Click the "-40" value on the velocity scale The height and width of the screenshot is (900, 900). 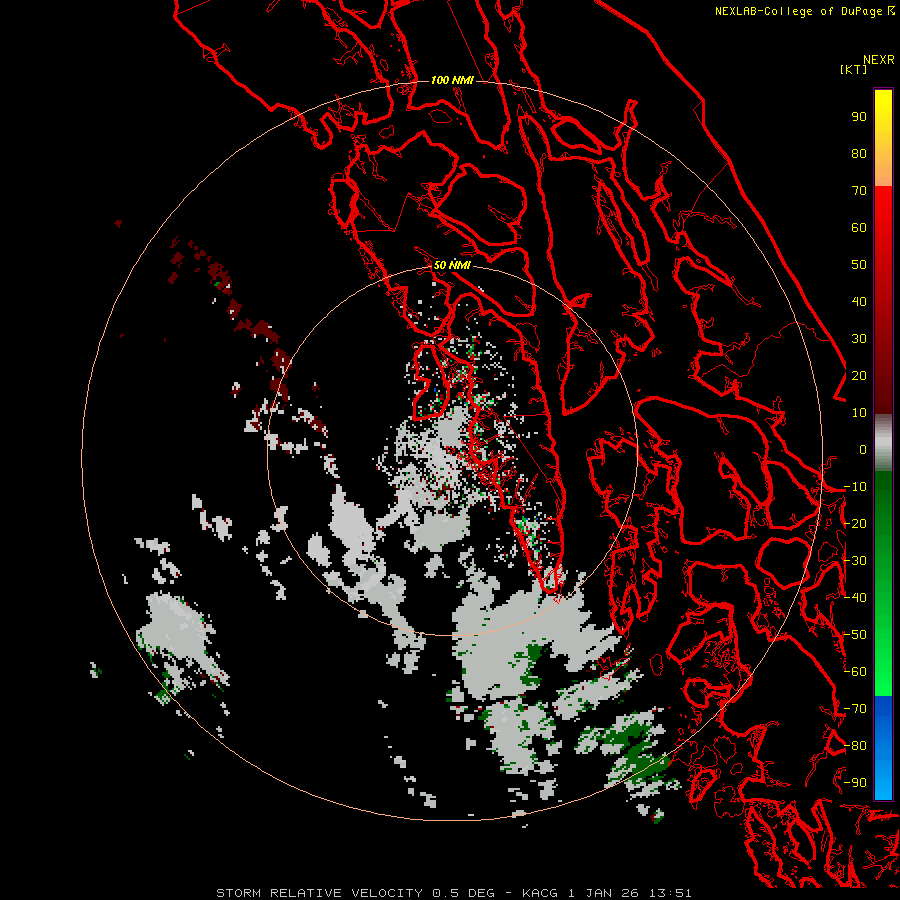pos(855,598)
